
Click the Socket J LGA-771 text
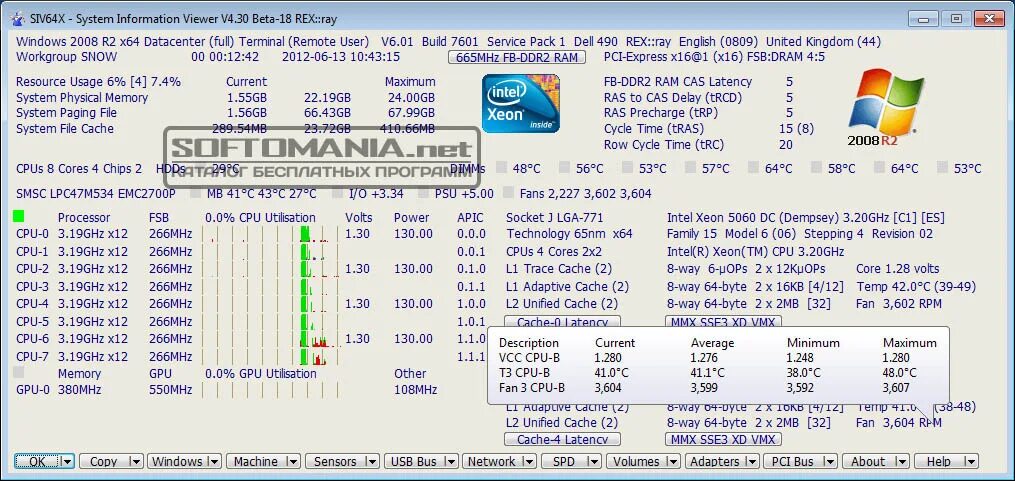point(554,218)
